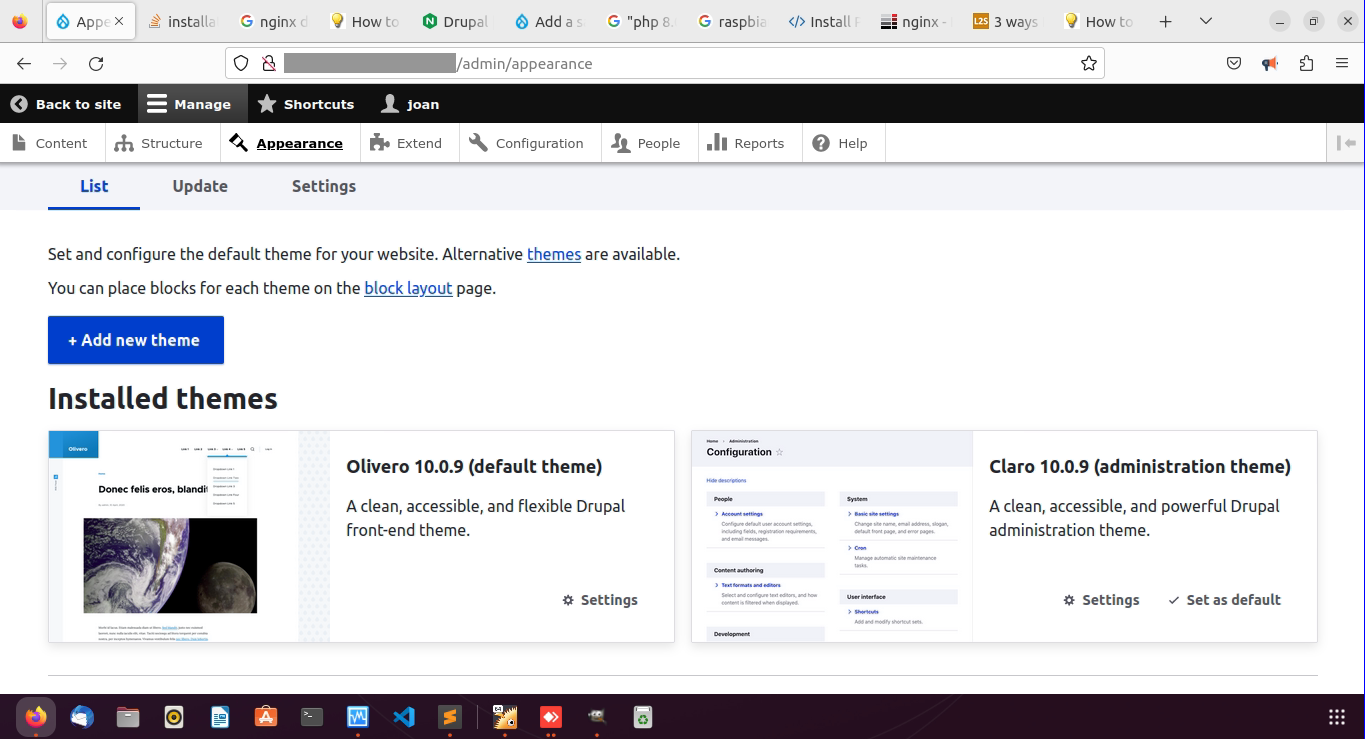The image size is (1365, 739).
Task: View site connection security info
Action: (268, 63)
